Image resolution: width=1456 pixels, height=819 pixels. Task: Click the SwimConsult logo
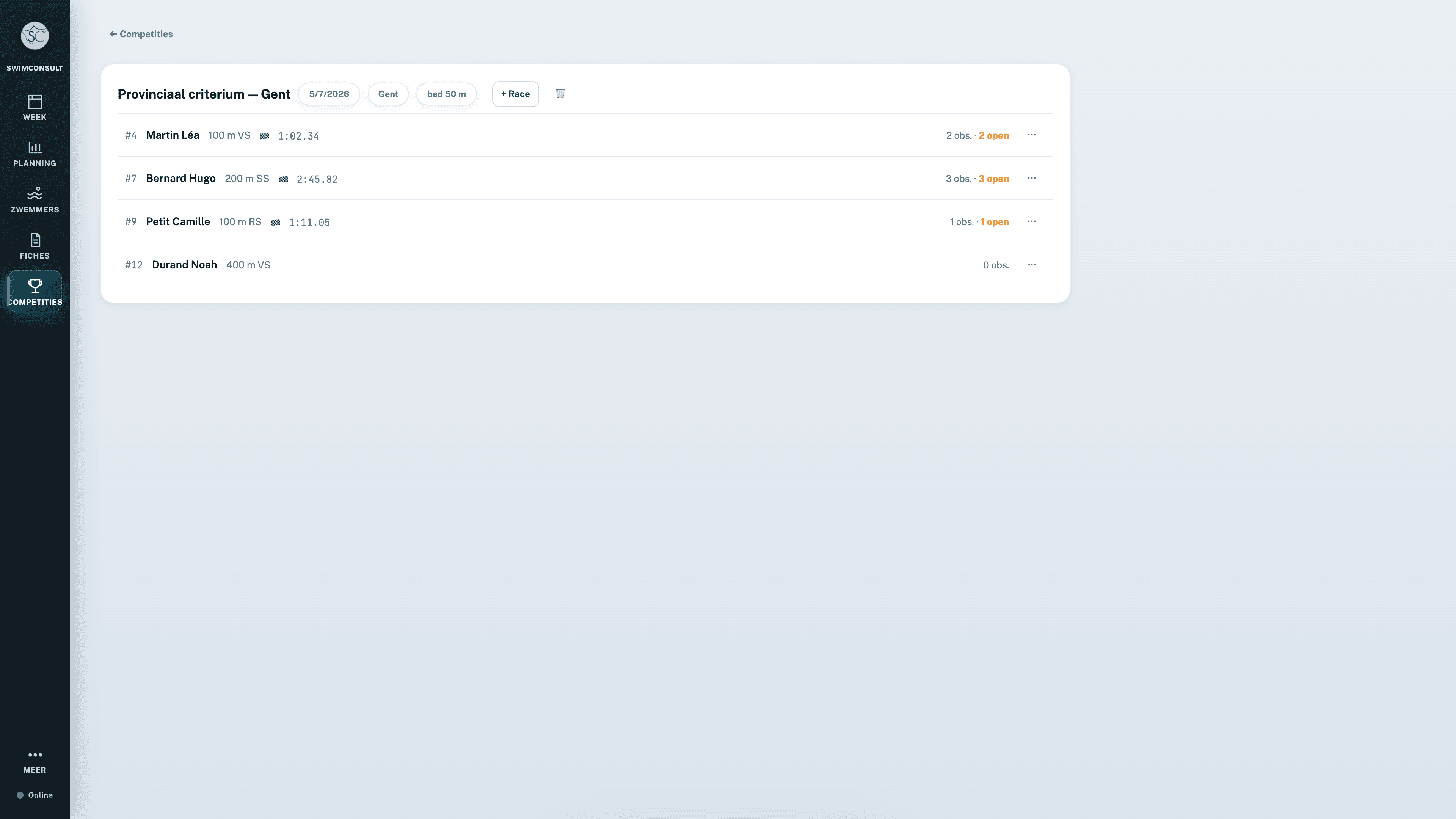tap(35, 36)
